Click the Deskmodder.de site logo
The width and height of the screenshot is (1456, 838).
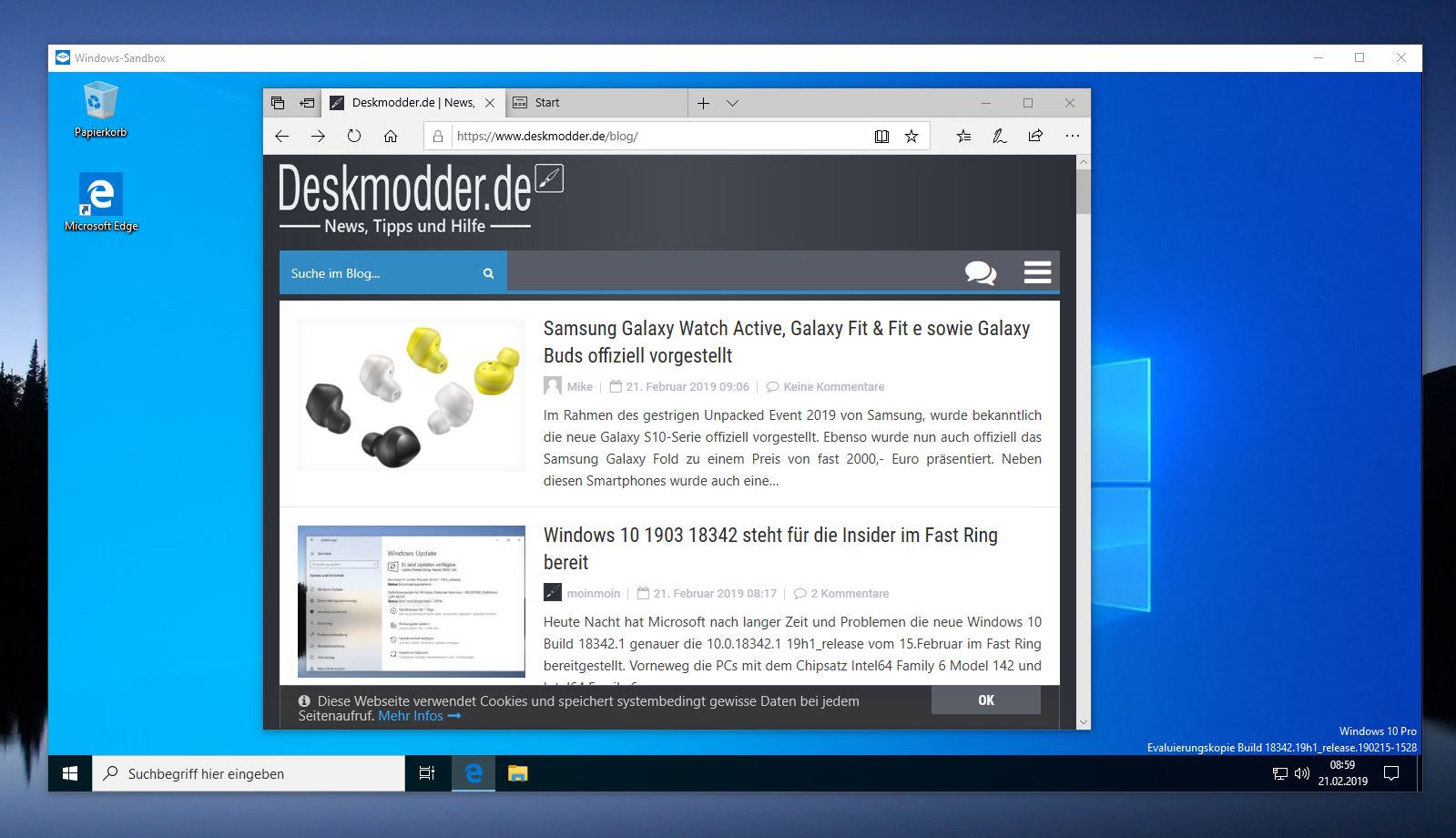421,199
